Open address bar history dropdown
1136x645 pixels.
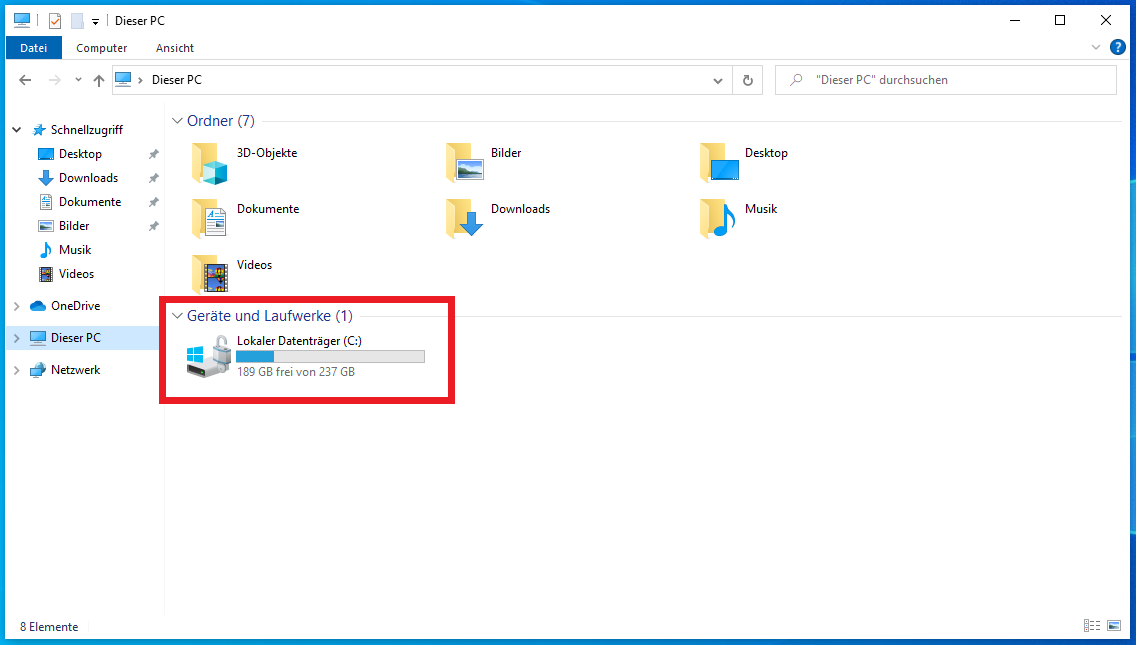717,80
